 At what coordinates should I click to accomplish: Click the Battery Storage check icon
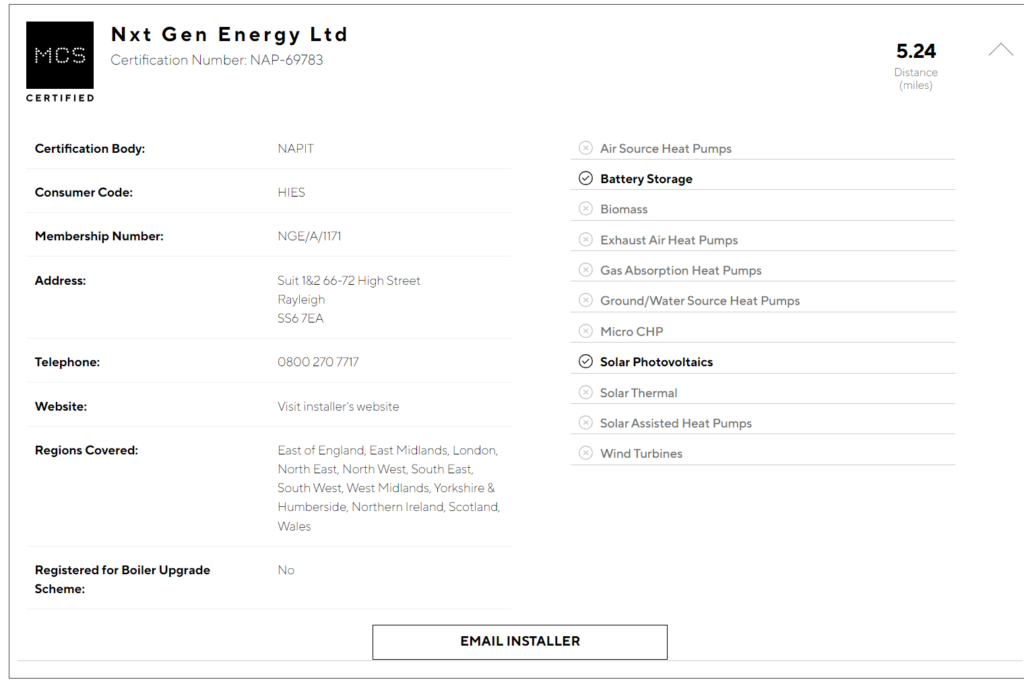pos(586,178)
